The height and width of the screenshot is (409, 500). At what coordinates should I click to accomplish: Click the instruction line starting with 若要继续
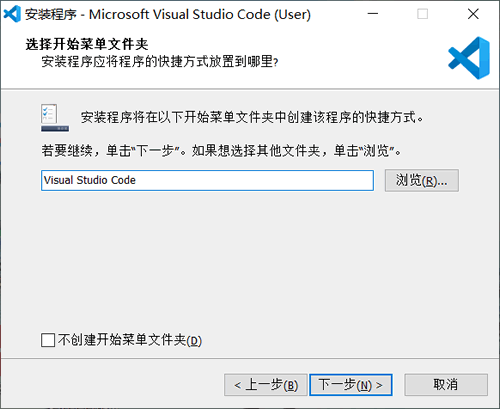point(221,151)
